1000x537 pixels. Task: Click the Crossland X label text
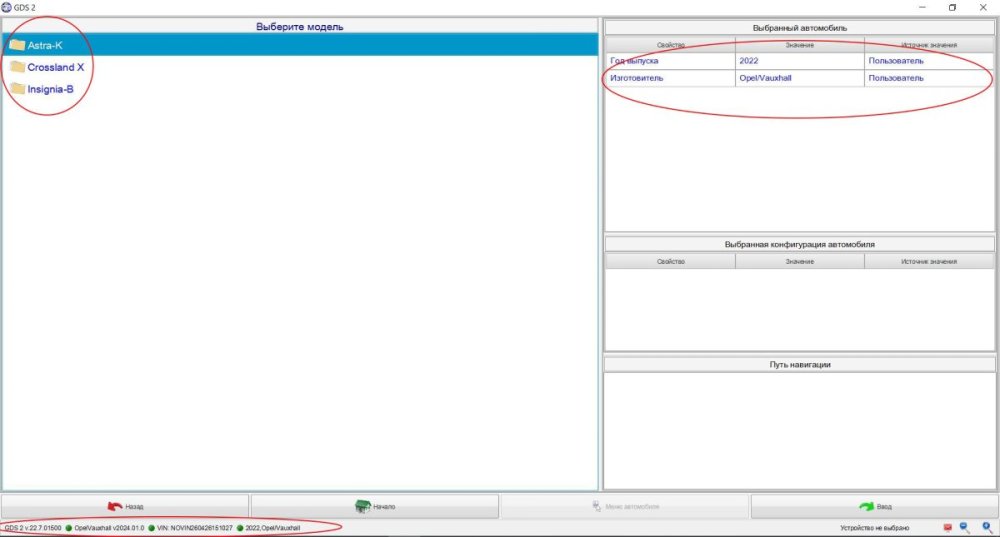coord(55,67)
